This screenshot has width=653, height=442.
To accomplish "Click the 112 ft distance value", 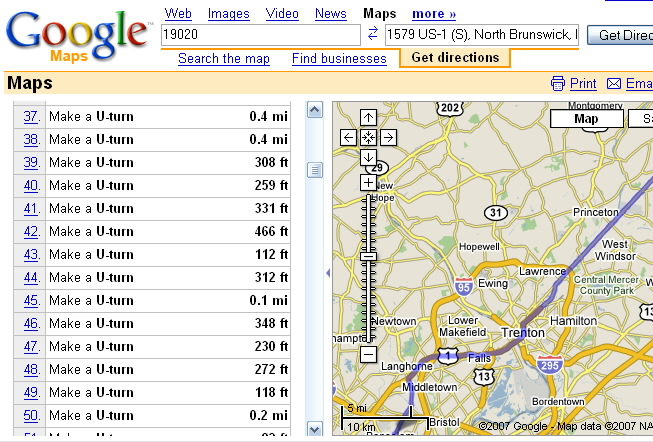I will (272, 254).
